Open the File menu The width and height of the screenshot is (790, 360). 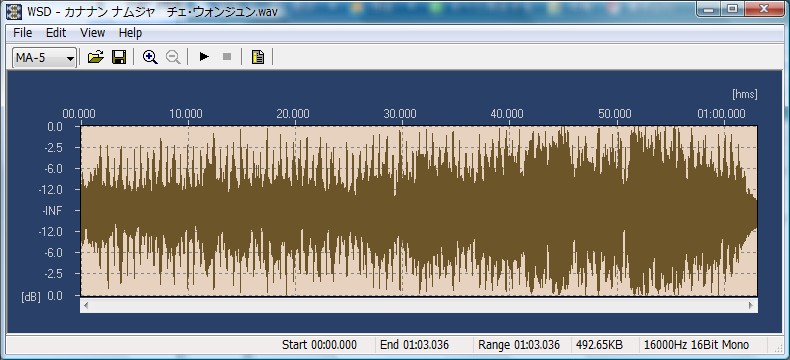[x=23, y=33]
